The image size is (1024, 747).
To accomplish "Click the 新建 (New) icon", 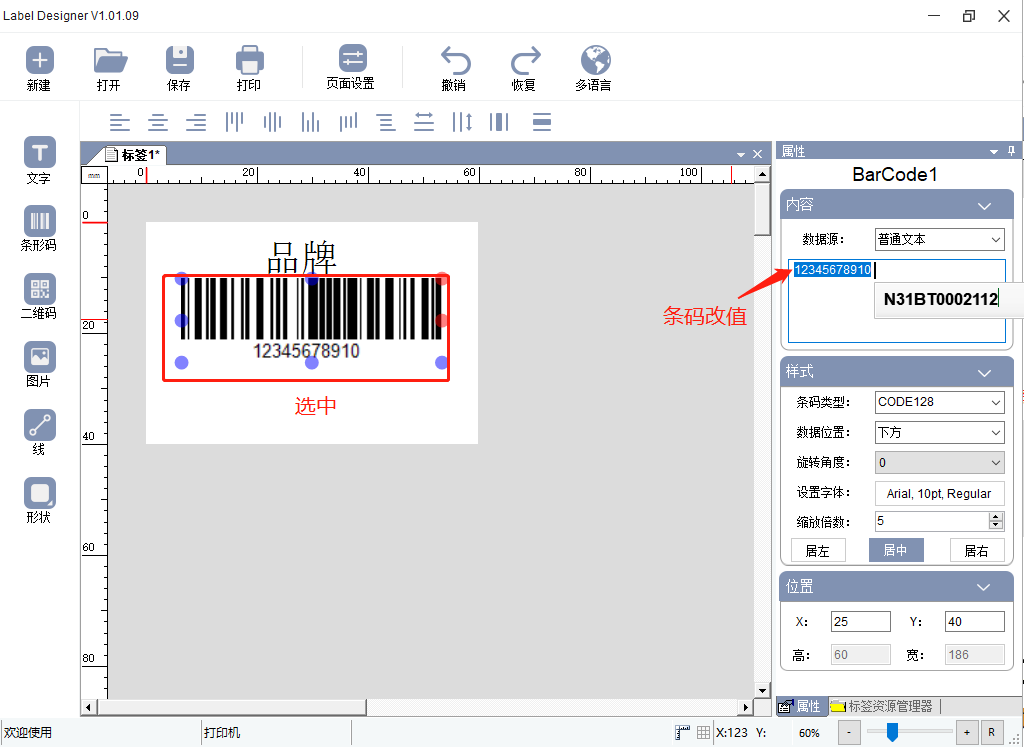I will point(39,61).
